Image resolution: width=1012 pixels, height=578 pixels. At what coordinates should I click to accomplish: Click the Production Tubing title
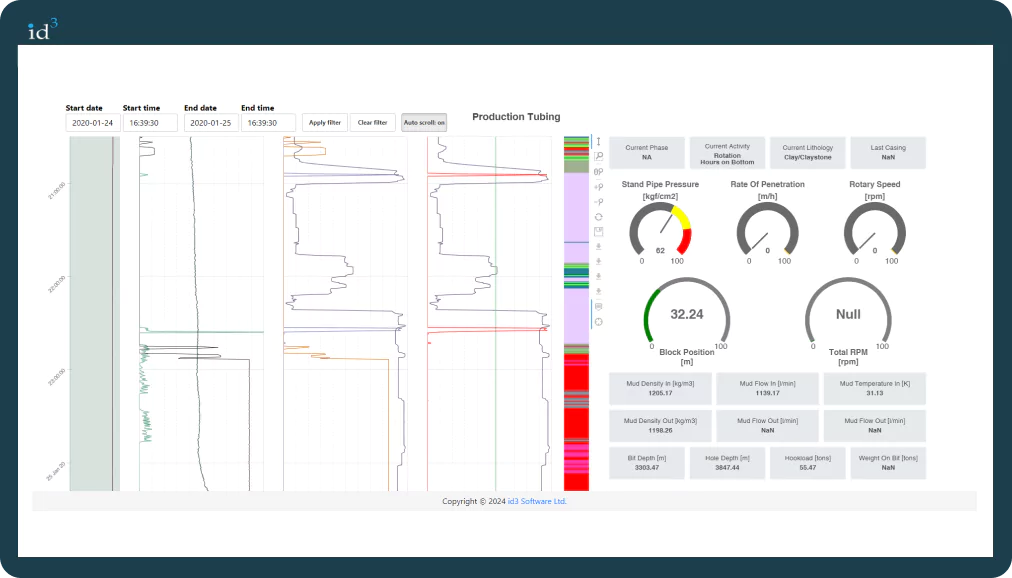(x=516, y=117)
